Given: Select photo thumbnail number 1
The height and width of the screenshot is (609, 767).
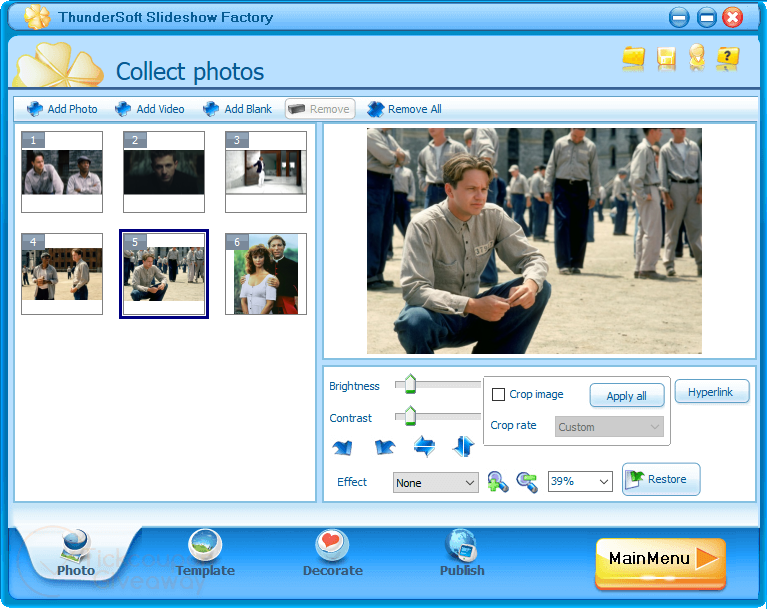Looking at the screenshot, I should tap(62, 172).
